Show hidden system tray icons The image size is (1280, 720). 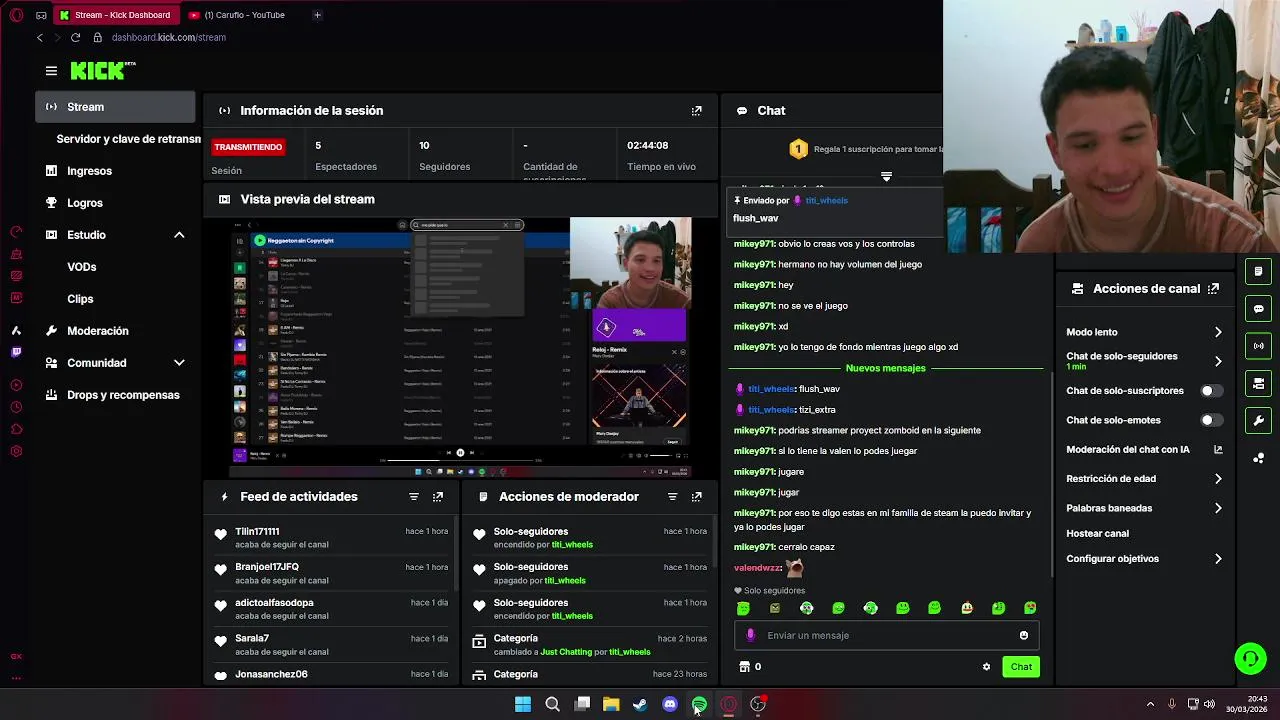point(1150,704)
